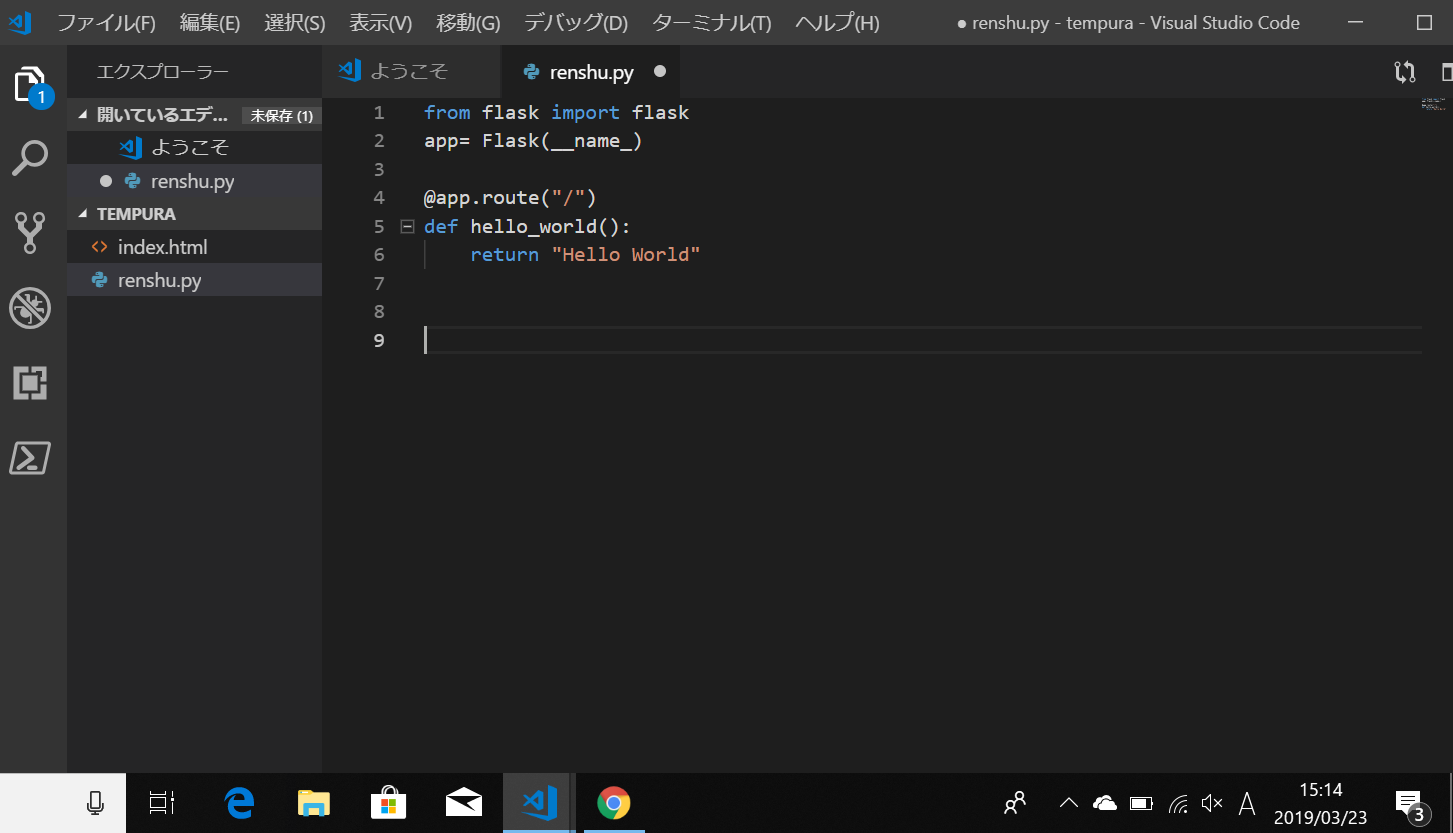Open the Source Control view icon

tap(30, 233)
